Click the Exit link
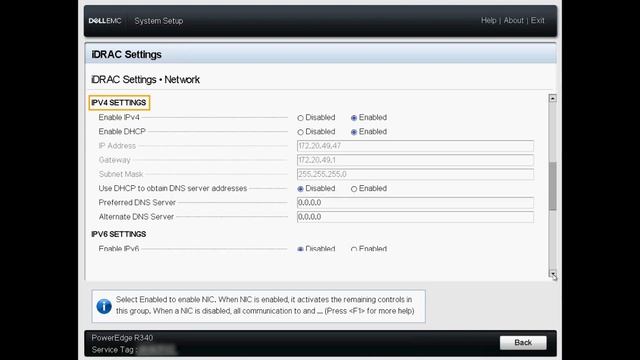The width and height of the screenshot is (640, 360). [538, 20]
